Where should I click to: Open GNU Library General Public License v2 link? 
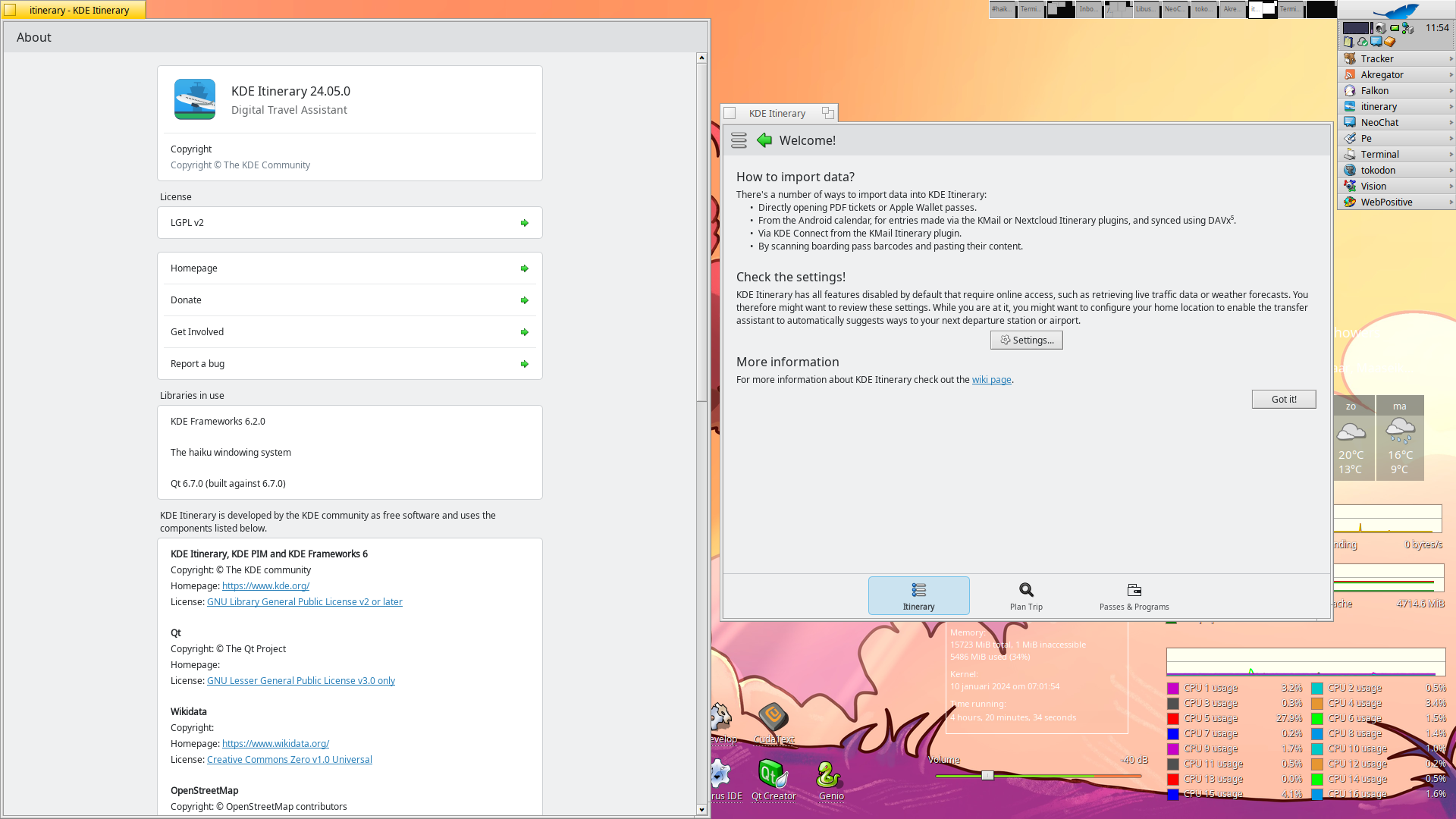point(304,602)
